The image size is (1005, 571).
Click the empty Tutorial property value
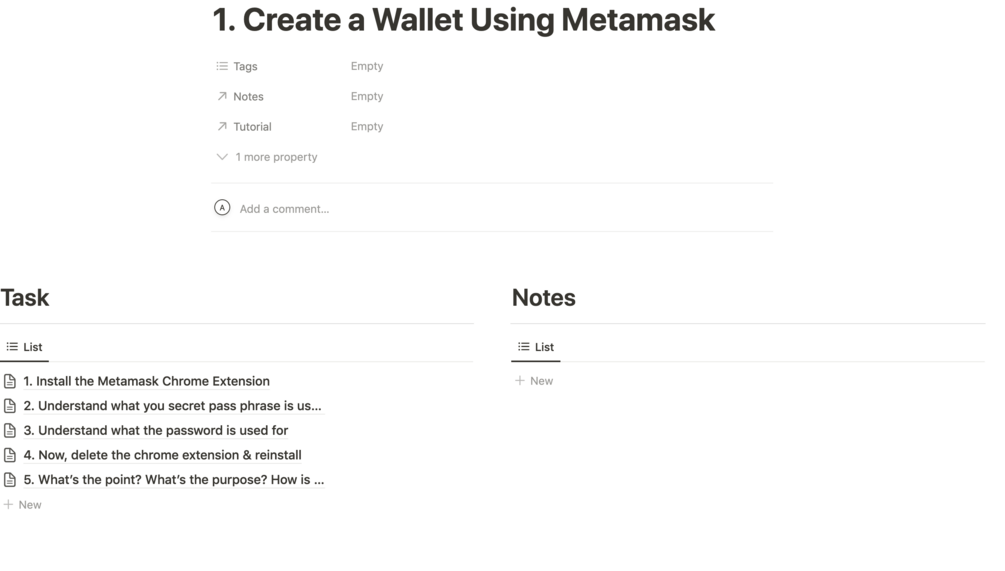pyautogui.click(x=367, y=127)
